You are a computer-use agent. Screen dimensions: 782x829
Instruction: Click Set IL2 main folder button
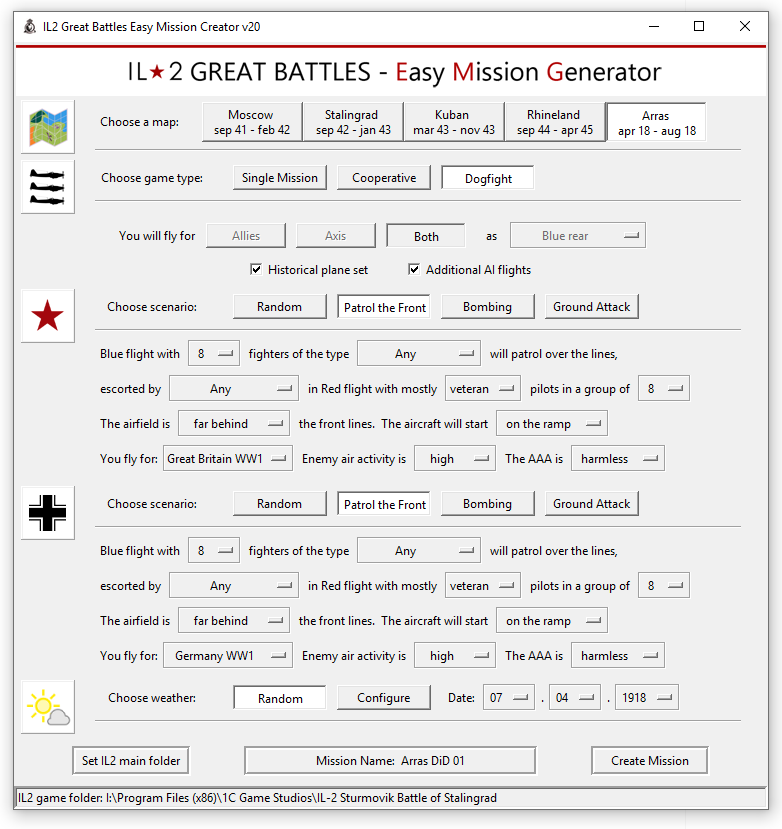coord(131,760)
